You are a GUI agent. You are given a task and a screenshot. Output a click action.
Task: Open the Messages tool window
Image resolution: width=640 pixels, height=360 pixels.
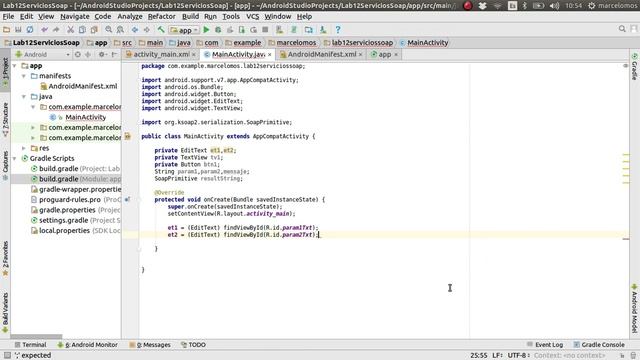coord(150,345)
